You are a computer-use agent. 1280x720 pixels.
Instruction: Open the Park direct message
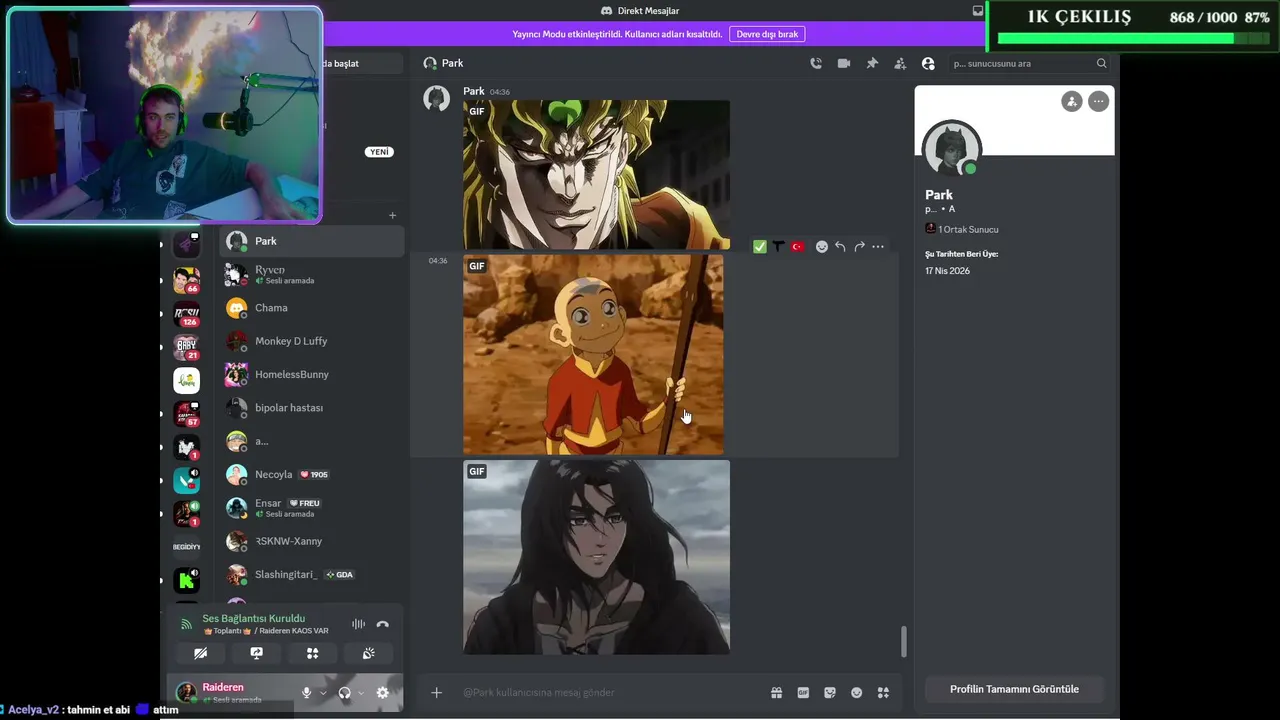click(x=312, y=241)
